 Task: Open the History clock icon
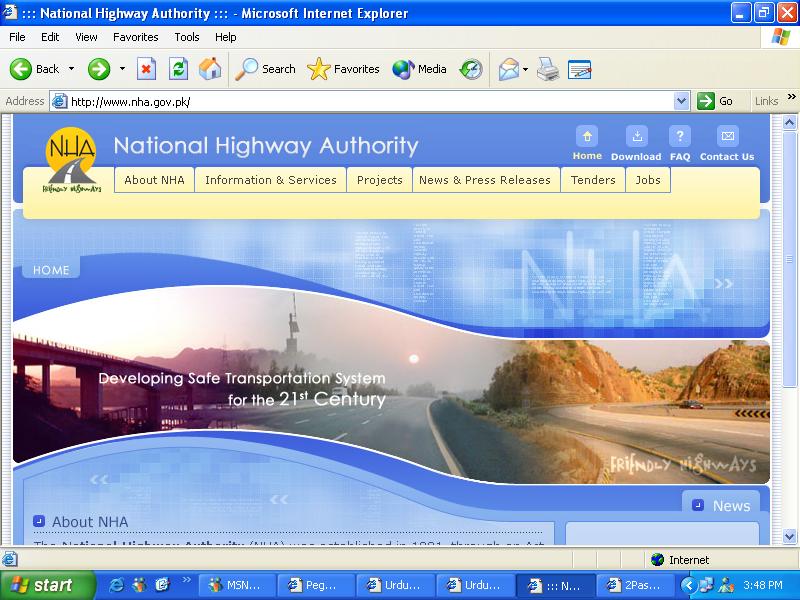coord(470,69)
